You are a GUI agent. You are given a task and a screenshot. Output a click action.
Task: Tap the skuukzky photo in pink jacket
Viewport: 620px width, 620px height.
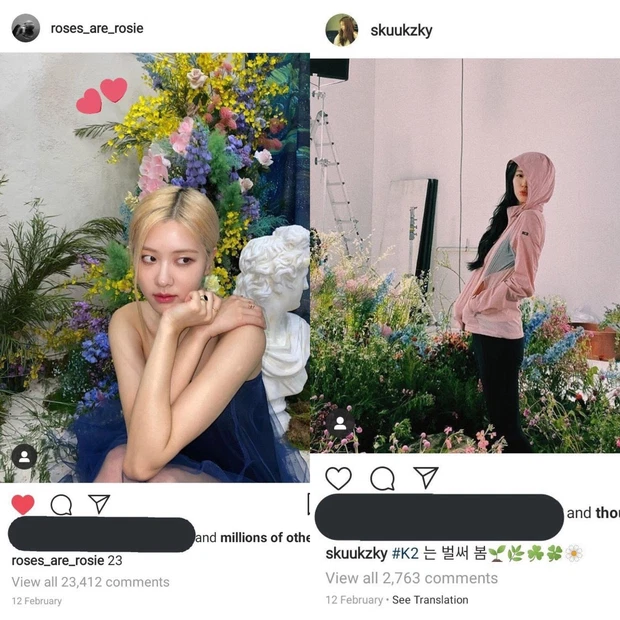pyautogui.click(x=465, y=255)
